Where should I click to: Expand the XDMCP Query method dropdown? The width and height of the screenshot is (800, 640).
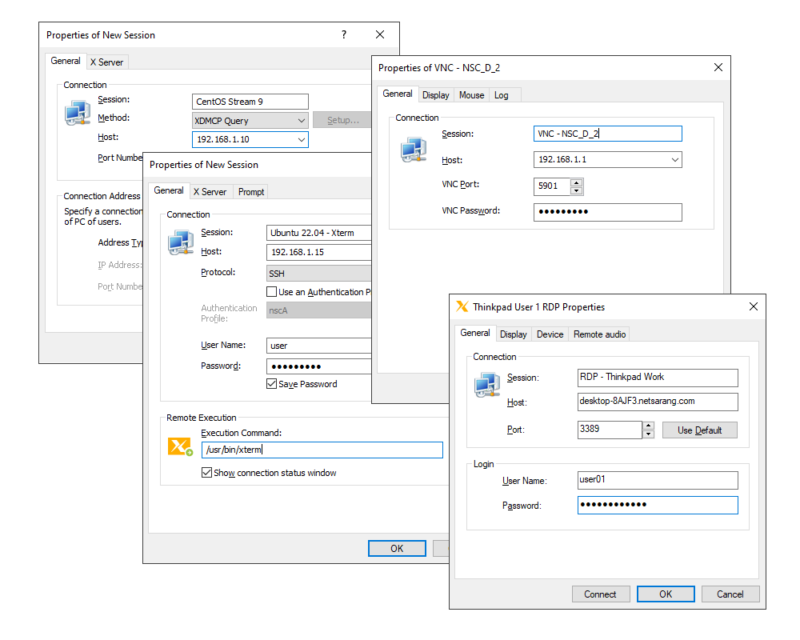pos(301,120)
